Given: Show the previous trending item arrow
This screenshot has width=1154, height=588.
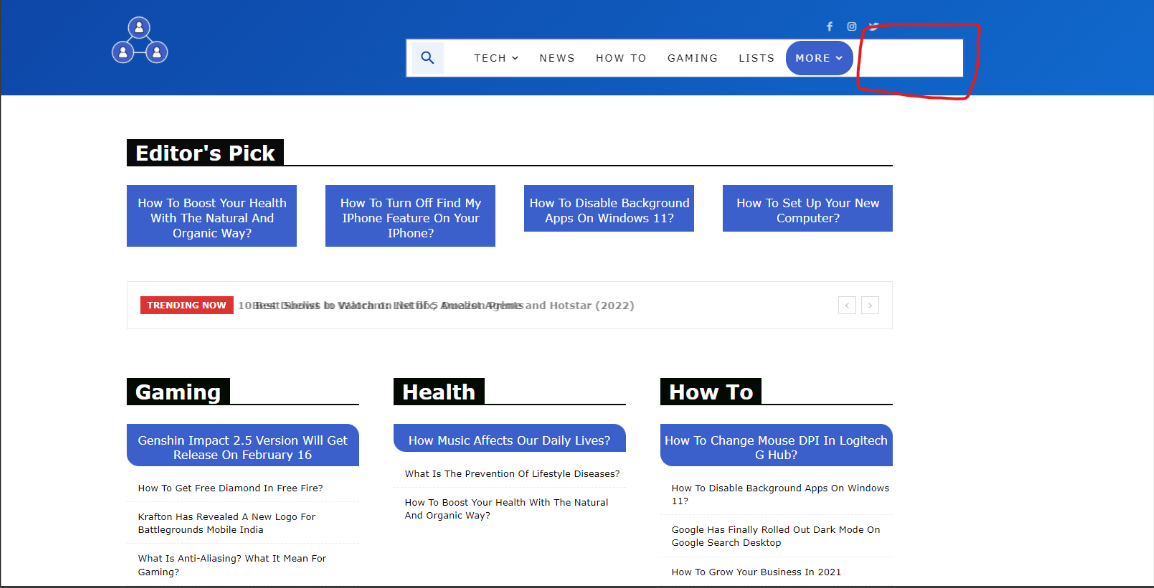Looking at the screenshot, I should pos(846,305).
